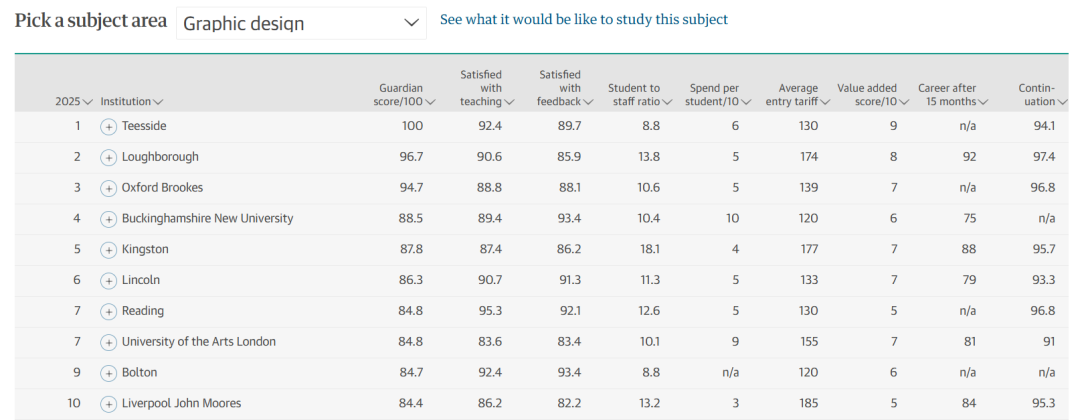Click the Loughborough institution name
1080x420 pixels.
click(160, 157)
